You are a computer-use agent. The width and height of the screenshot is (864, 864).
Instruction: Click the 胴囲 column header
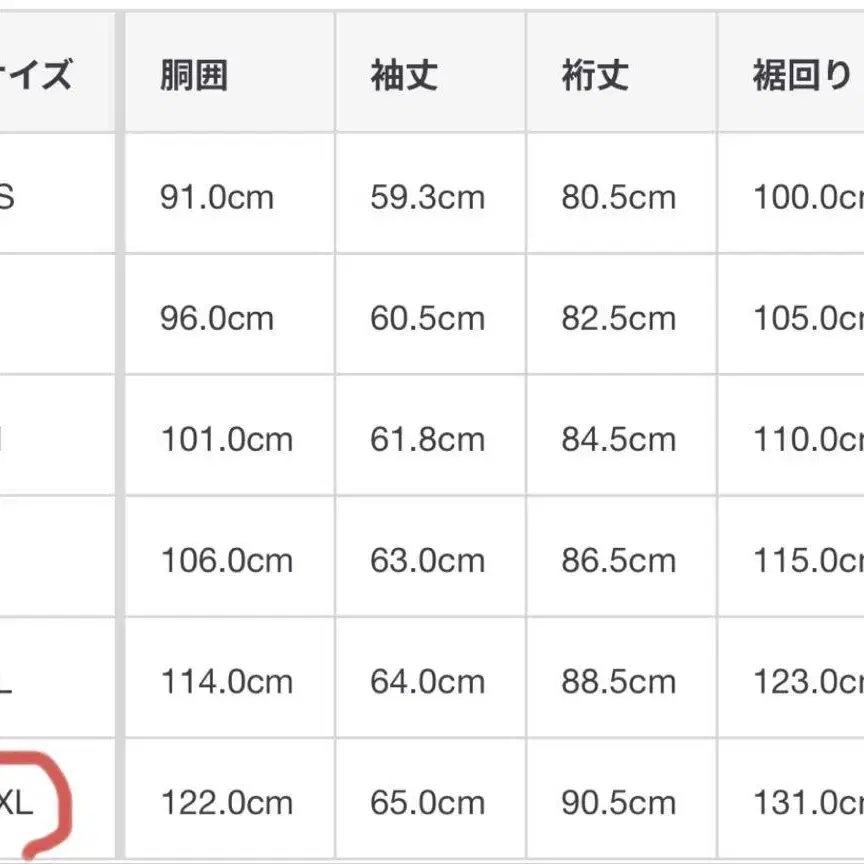[194, 76]
